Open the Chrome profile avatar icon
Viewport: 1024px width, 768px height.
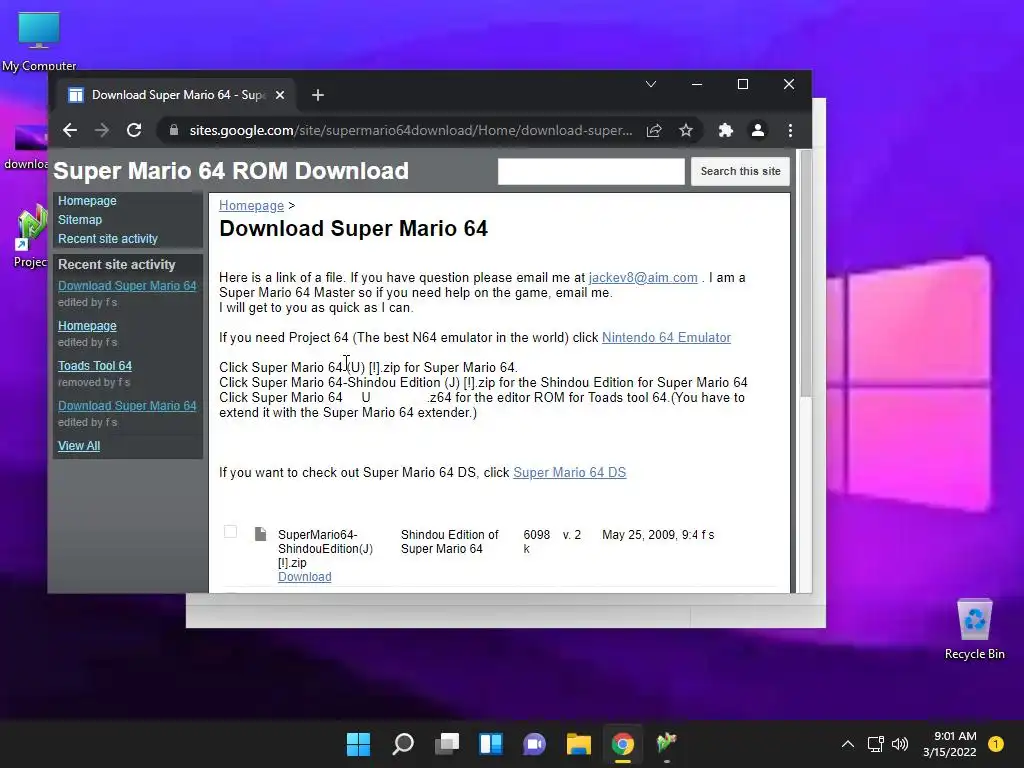(x=758, y=130)
